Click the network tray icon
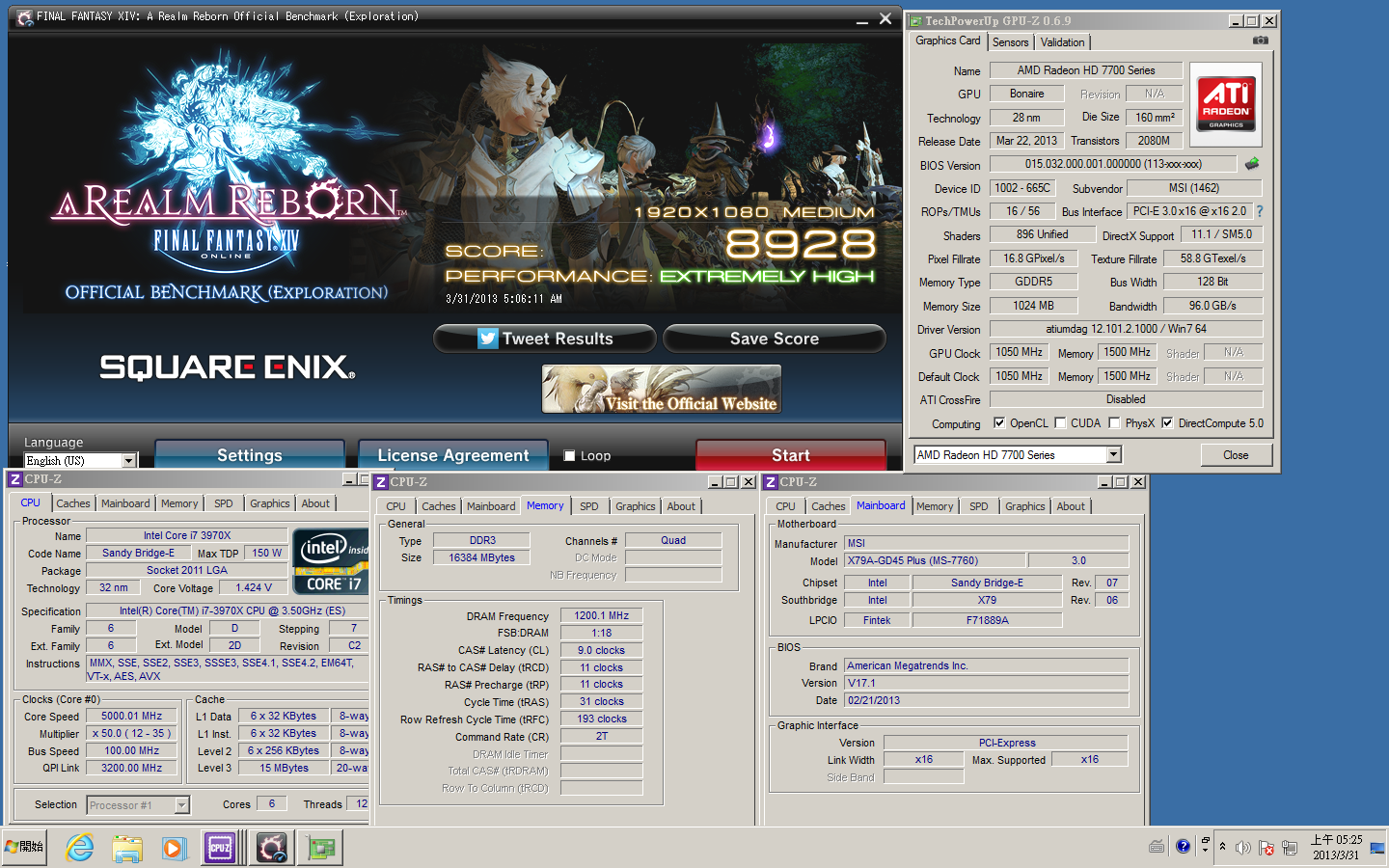 coord(1289,848)
